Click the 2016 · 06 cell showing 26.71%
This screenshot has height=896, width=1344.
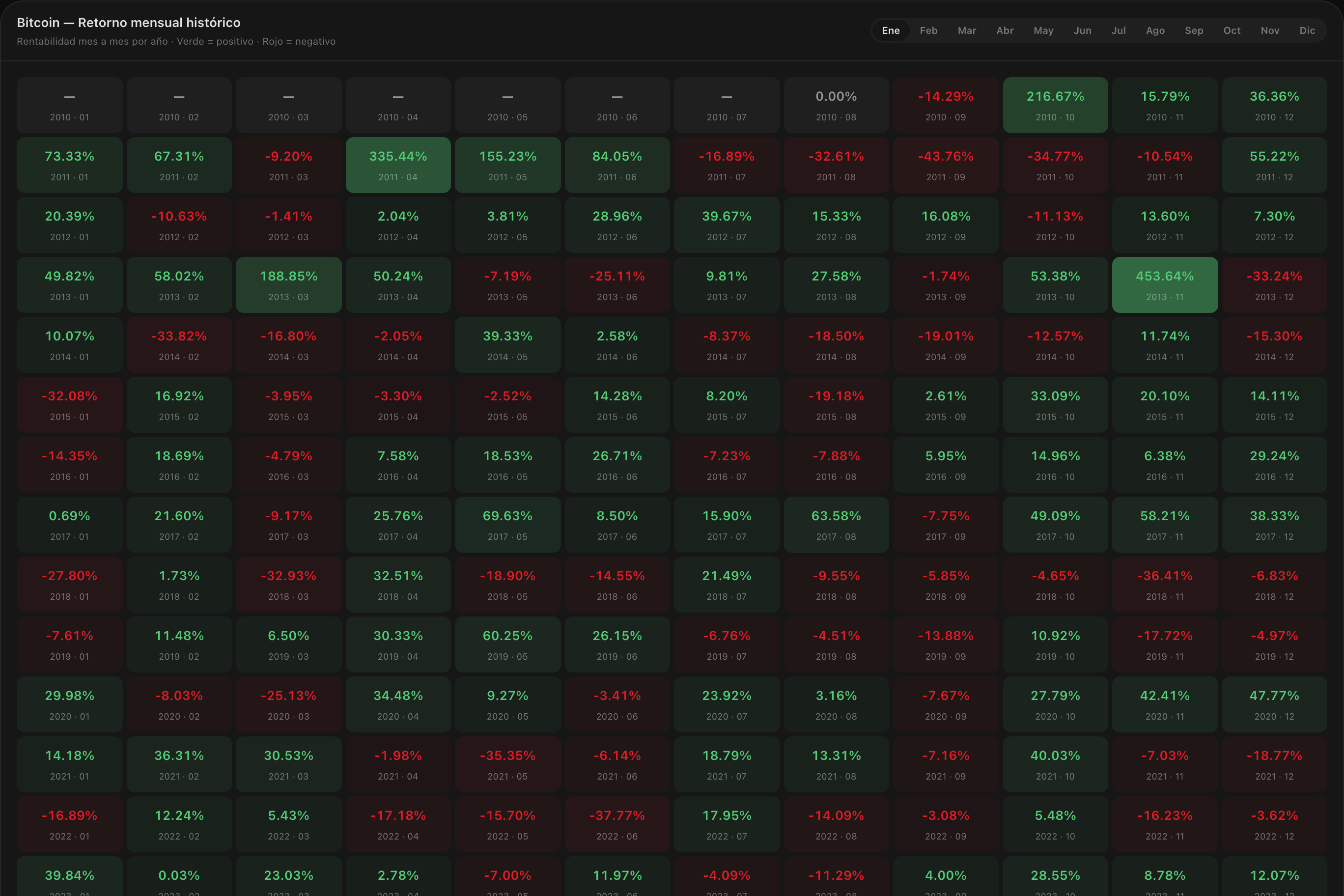pyautogui.click(x=617, y=465)
